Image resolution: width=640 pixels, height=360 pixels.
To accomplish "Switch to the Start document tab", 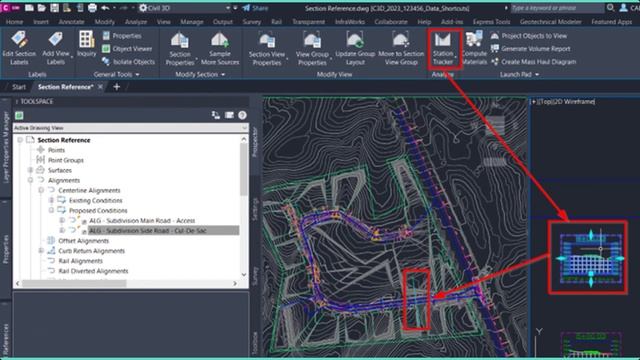I will click(x=19, y=87).
